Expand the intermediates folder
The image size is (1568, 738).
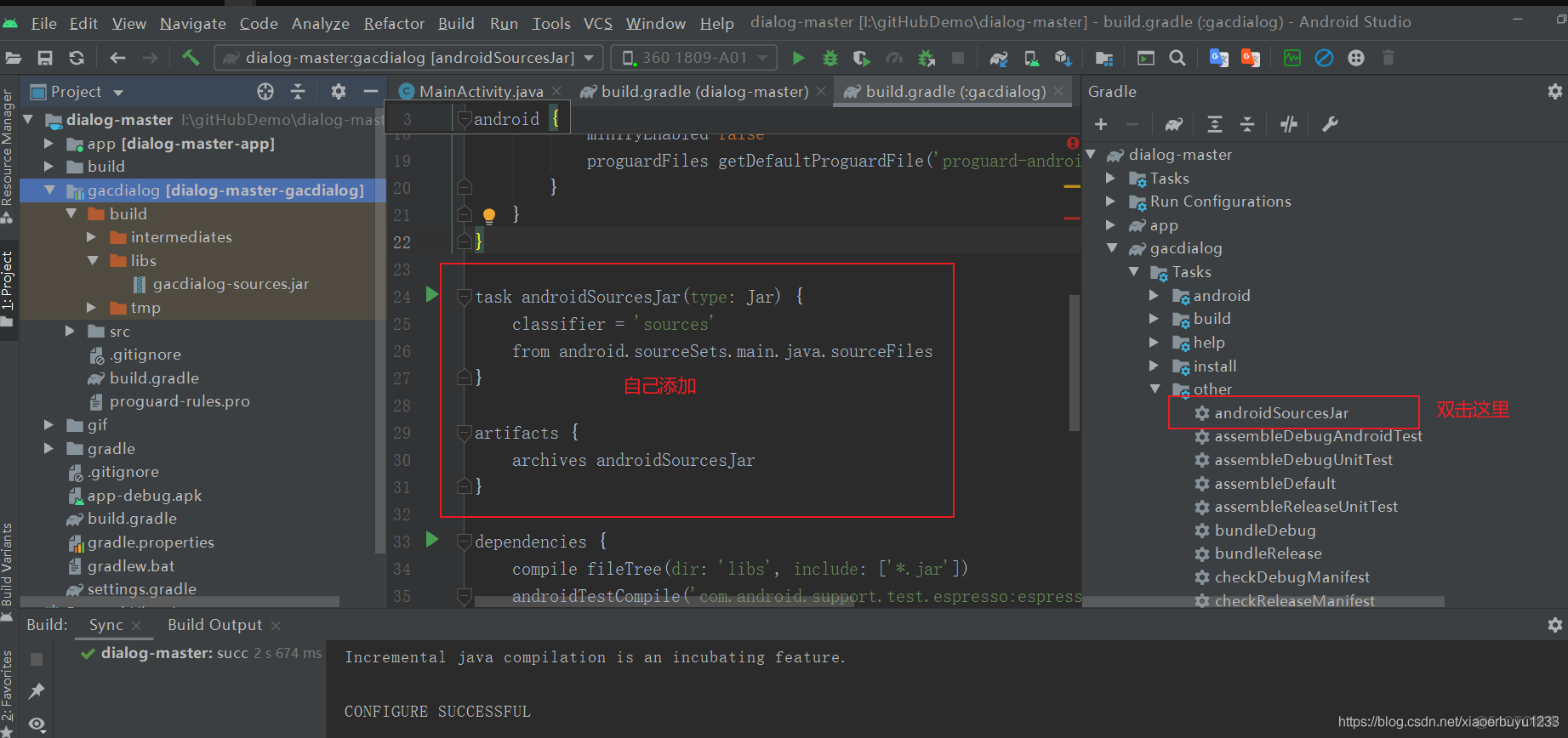coord(92,237)
